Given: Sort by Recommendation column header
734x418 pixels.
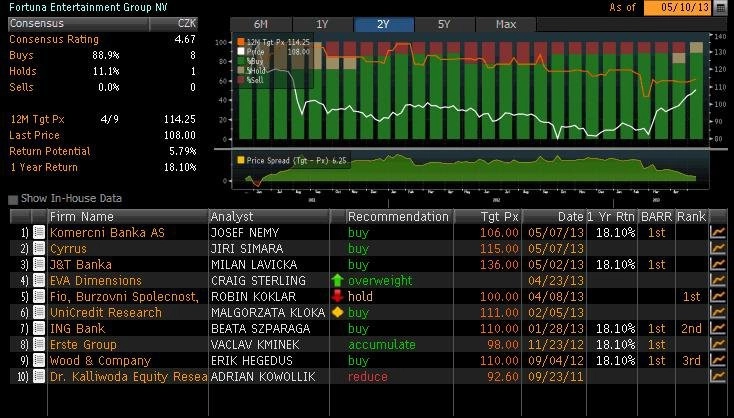Looking at the screenshot, I should 398,217.
